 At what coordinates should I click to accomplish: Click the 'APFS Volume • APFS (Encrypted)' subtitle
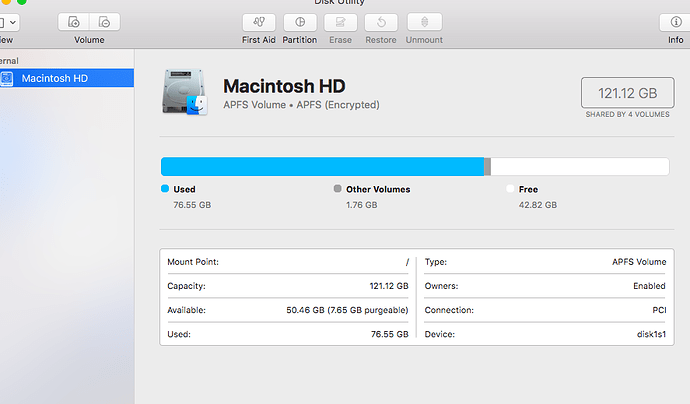[301, 105]
